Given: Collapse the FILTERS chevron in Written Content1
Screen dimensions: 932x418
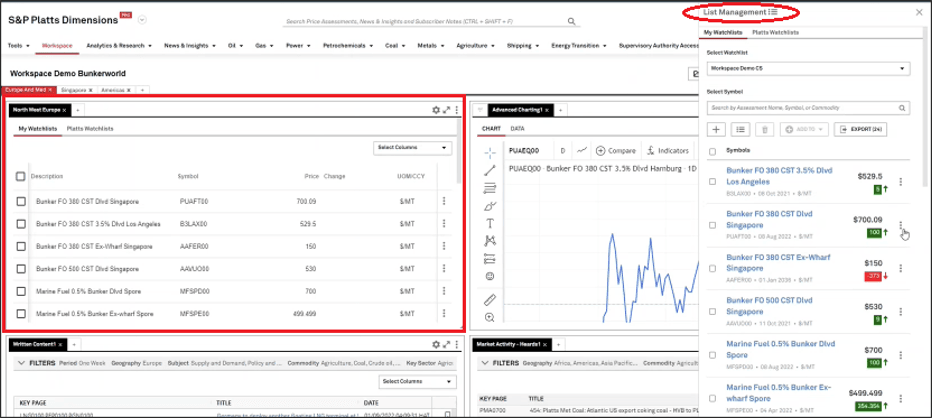Looking at the screenshot, I should tap(21, 362).
